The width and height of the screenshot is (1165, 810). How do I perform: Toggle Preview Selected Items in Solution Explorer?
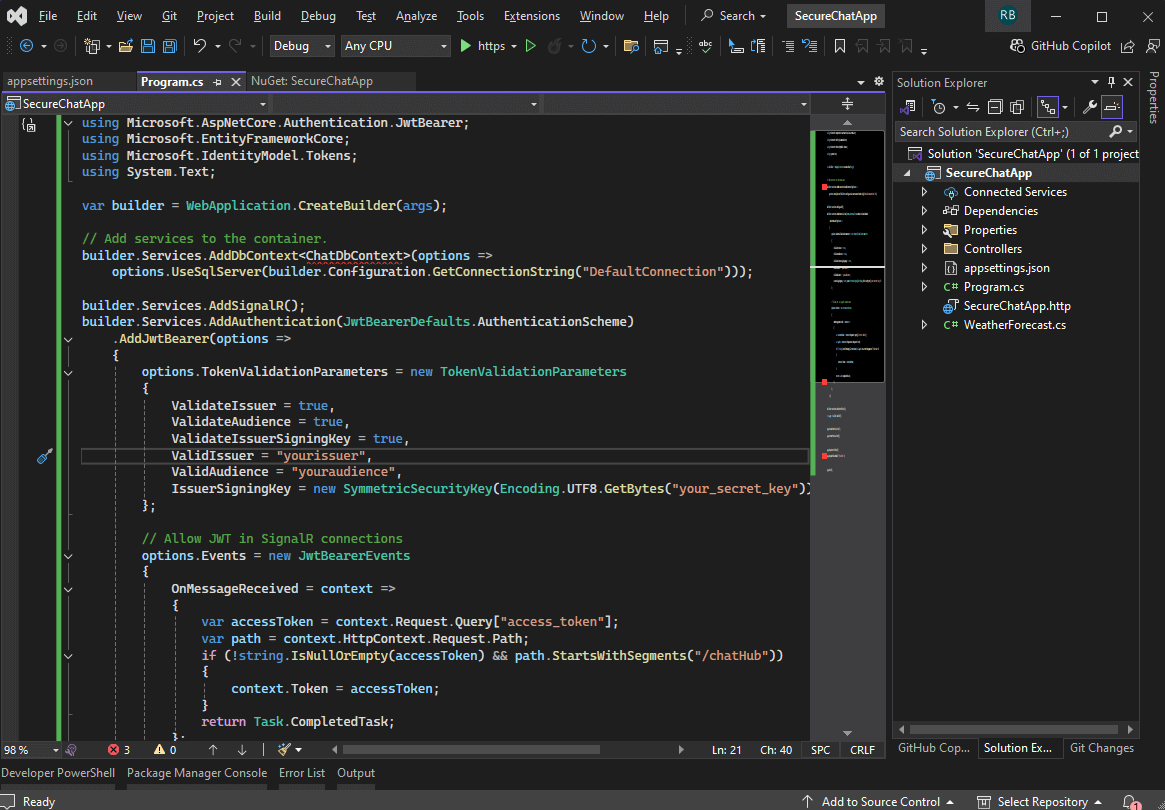[1113, 107]
